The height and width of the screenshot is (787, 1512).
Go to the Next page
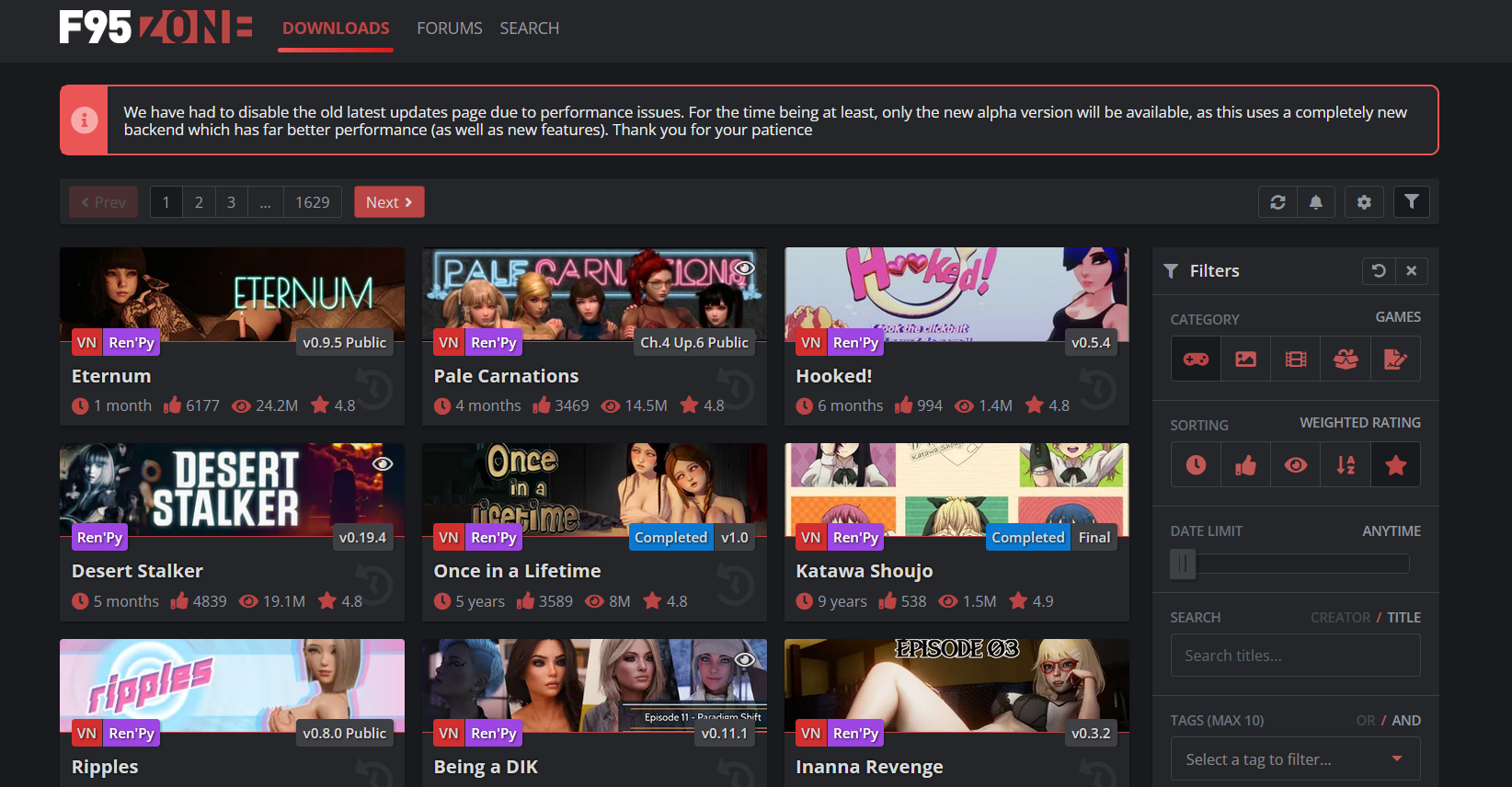[x=389, y=202]
